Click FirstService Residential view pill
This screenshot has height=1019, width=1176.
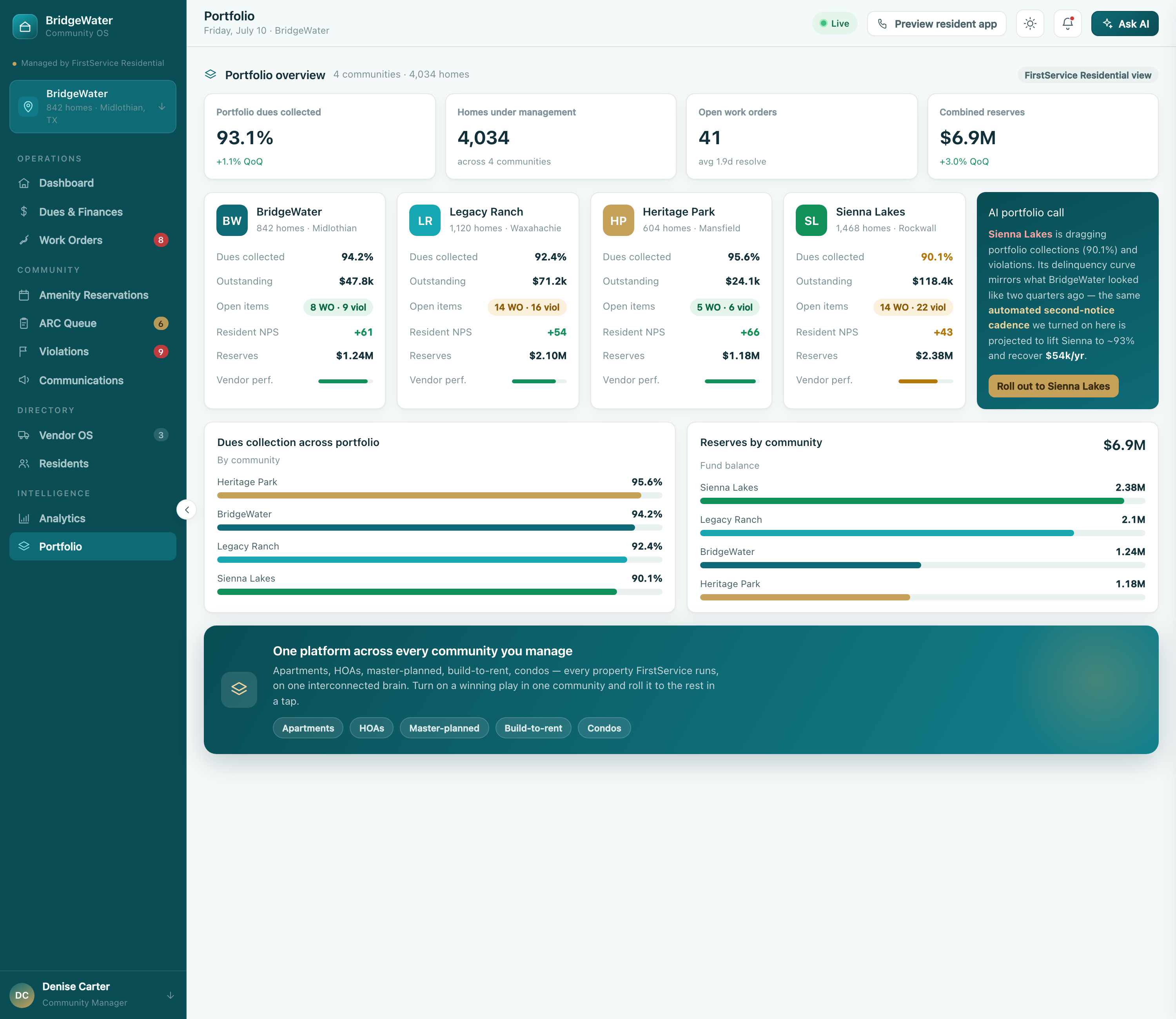pos(1087,75)
